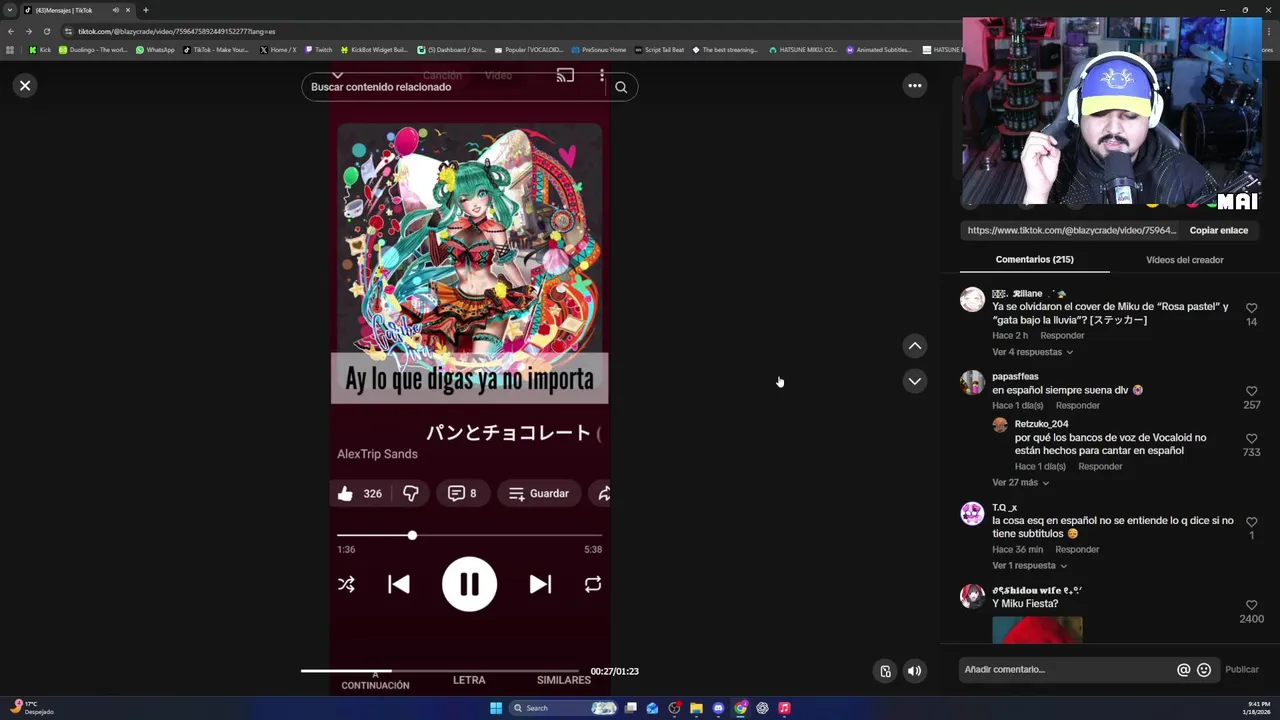Click the cast icon in player
This screenshot has width=1280, height=720.
pyautogui.click(x=565, y=75)
